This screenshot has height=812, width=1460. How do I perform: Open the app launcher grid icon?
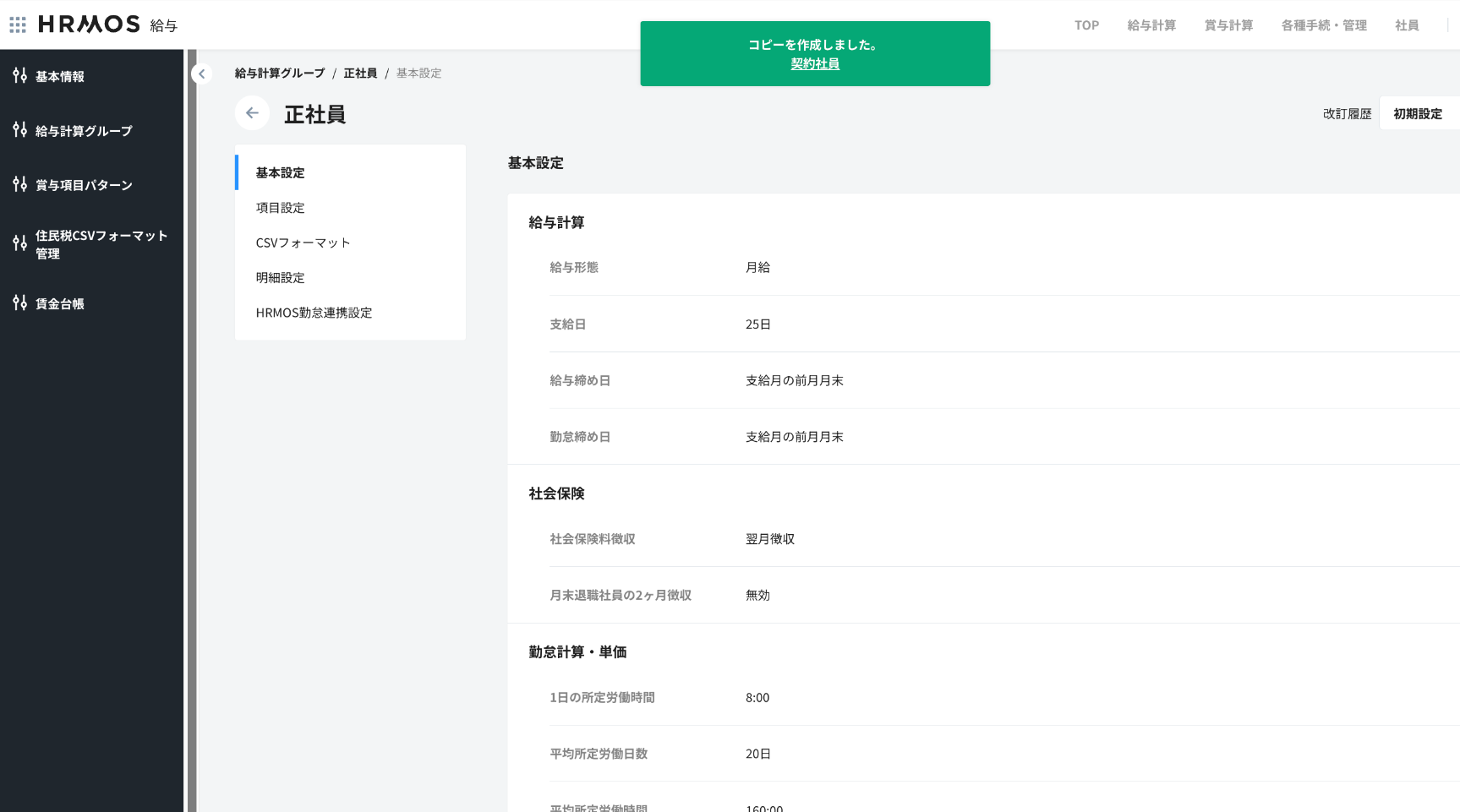click(x=18, y=25)
